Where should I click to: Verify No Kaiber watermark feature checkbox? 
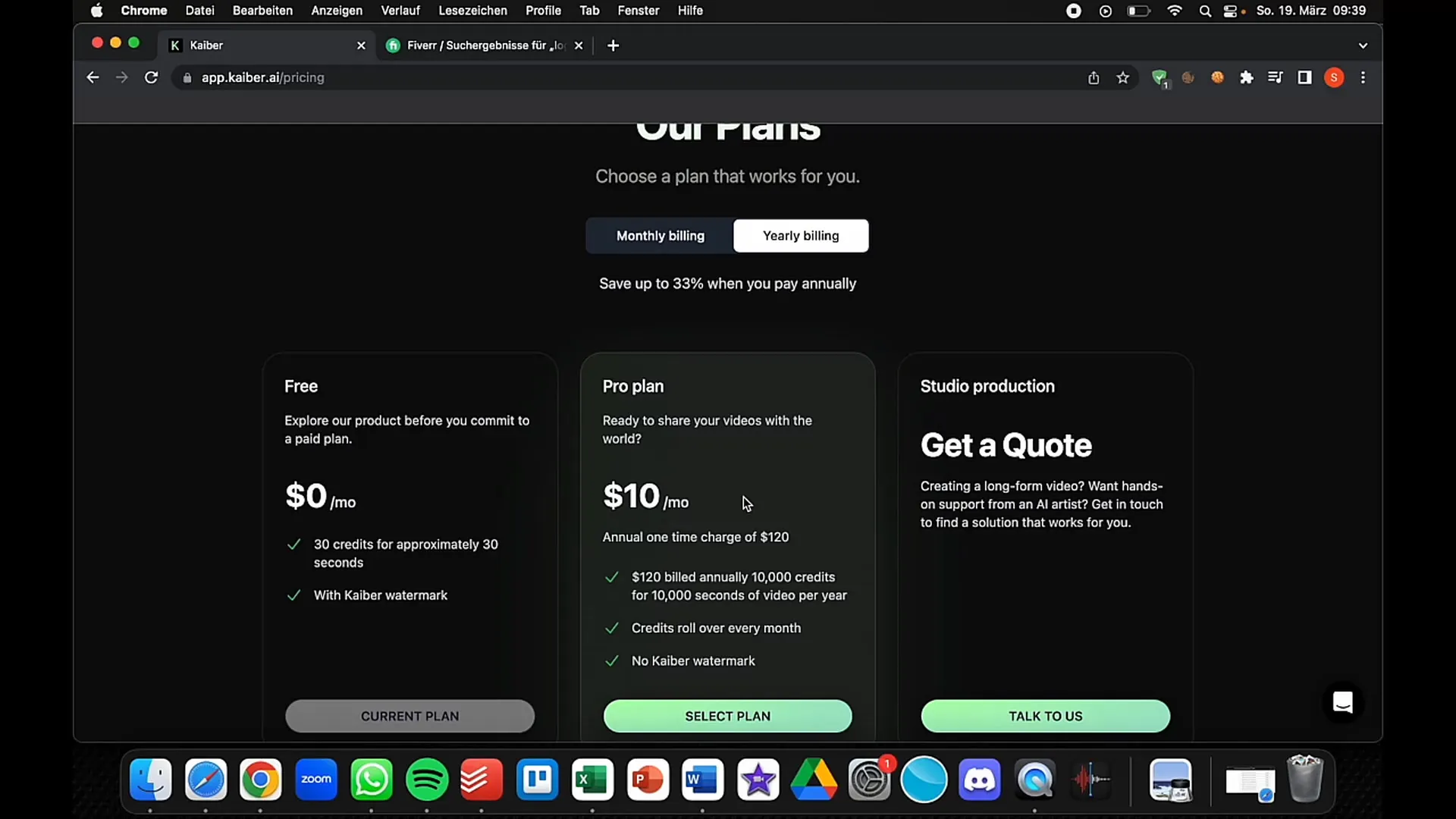coord(611,660)
